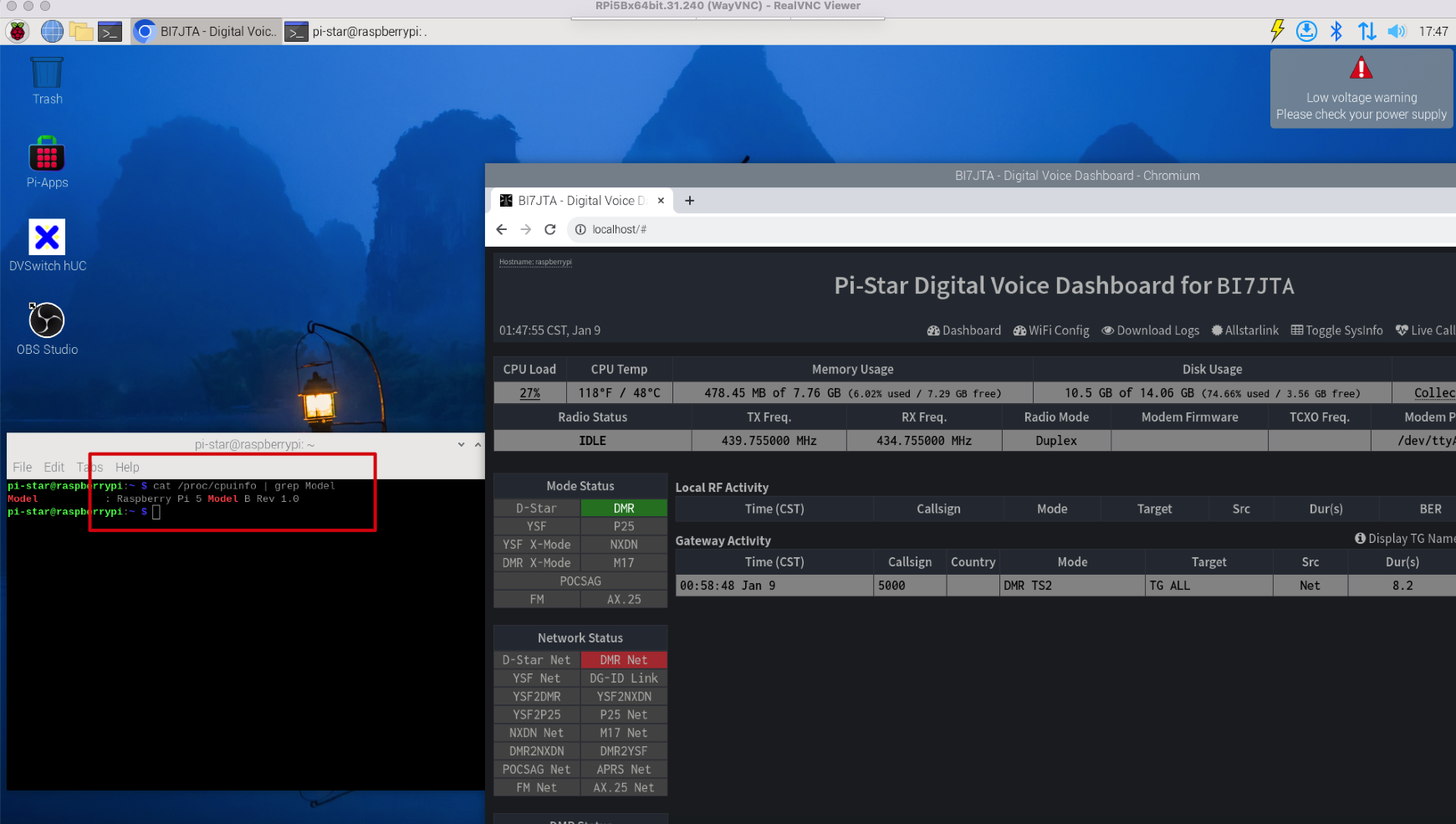Go forward in Chromium
The image size is (1456, 824).
tap(526, 229)
